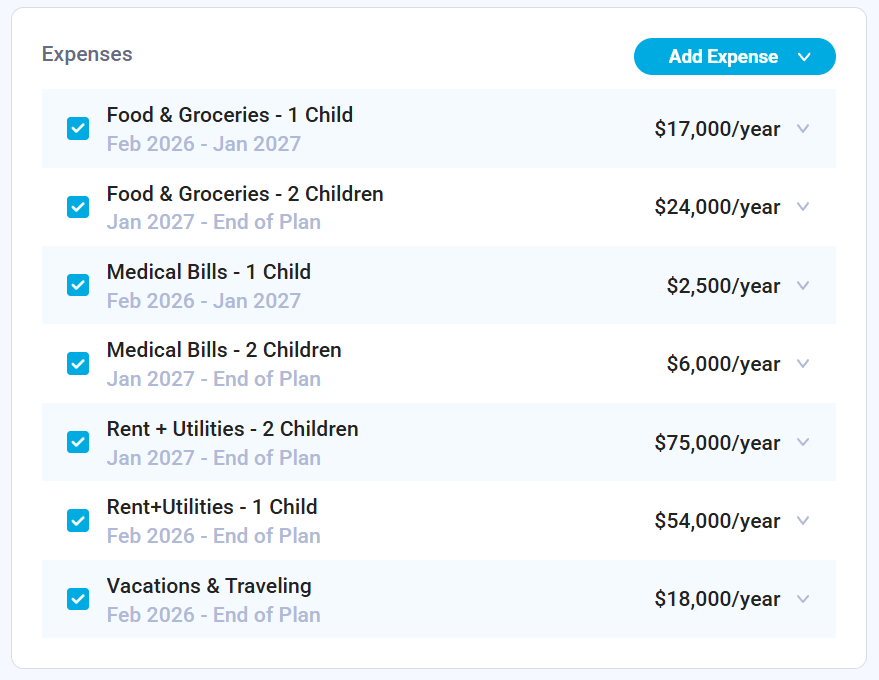The height and width of the screenshot is (680, 879).
Task: Disable Medical Bills - 2 Children expense
Action: tap(78, 364)
